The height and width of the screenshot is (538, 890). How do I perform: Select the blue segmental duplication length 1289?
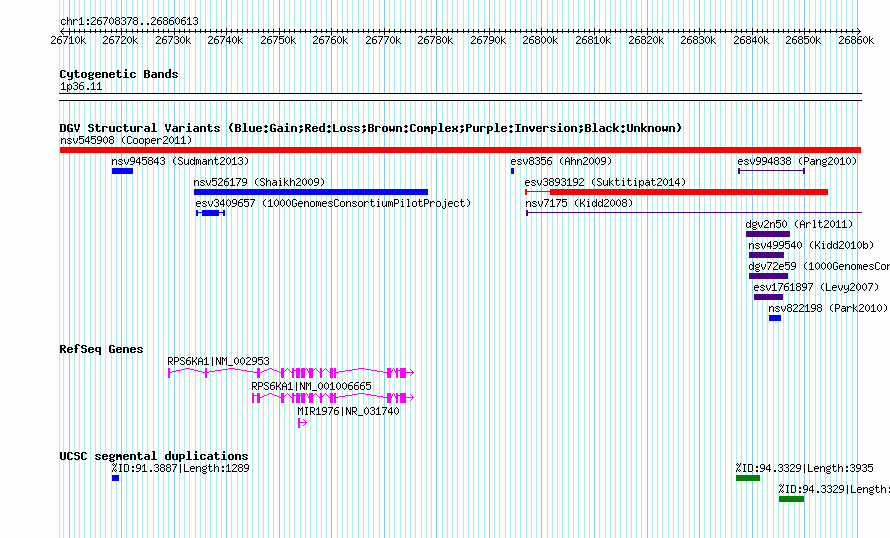point(115,478)
